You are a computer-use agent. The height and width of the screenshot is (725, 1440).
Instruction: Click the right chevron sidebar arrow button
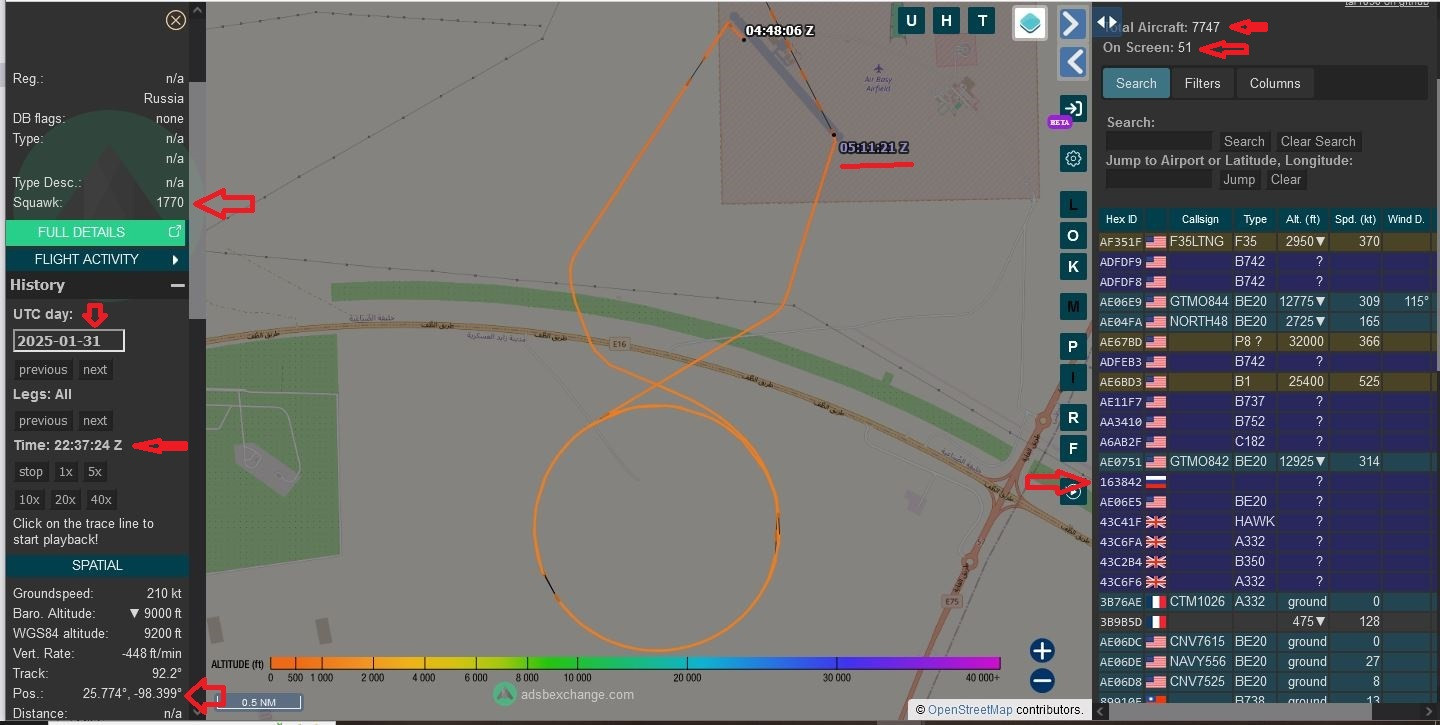(1073, 22)
